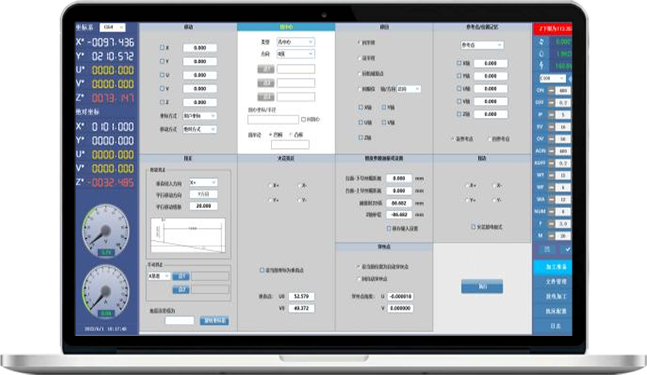Click the lower current gauge dial

point(106,291)
